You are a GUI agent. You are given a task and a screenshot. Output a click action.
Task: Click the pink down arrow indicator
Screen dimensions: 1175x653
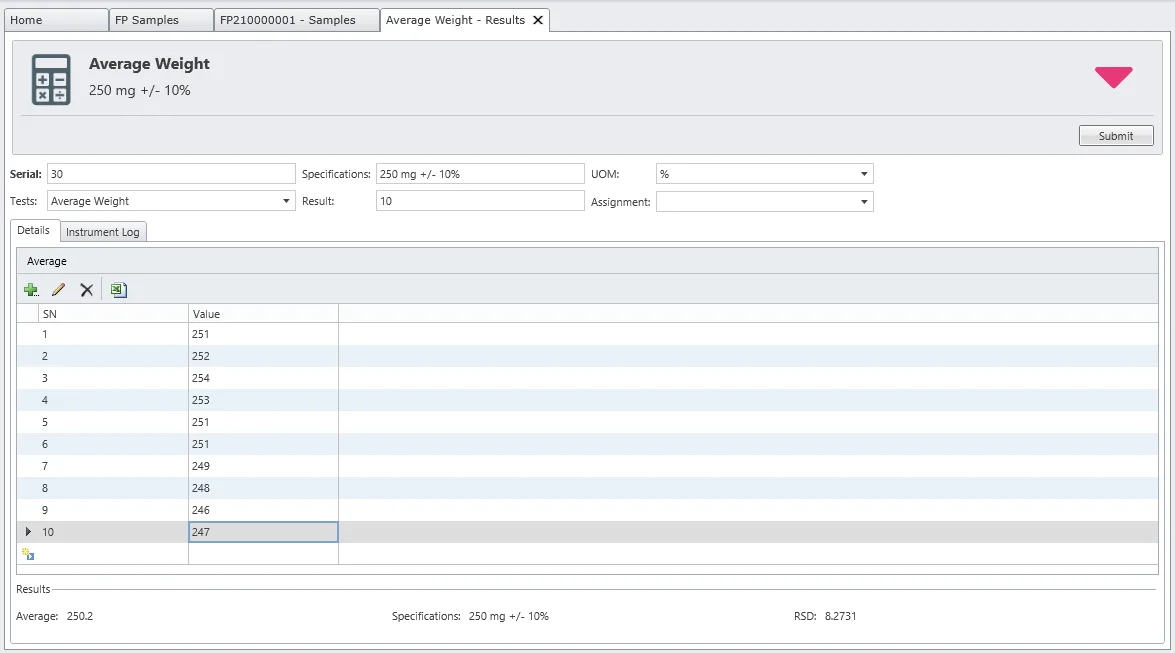pos(1112,78)
